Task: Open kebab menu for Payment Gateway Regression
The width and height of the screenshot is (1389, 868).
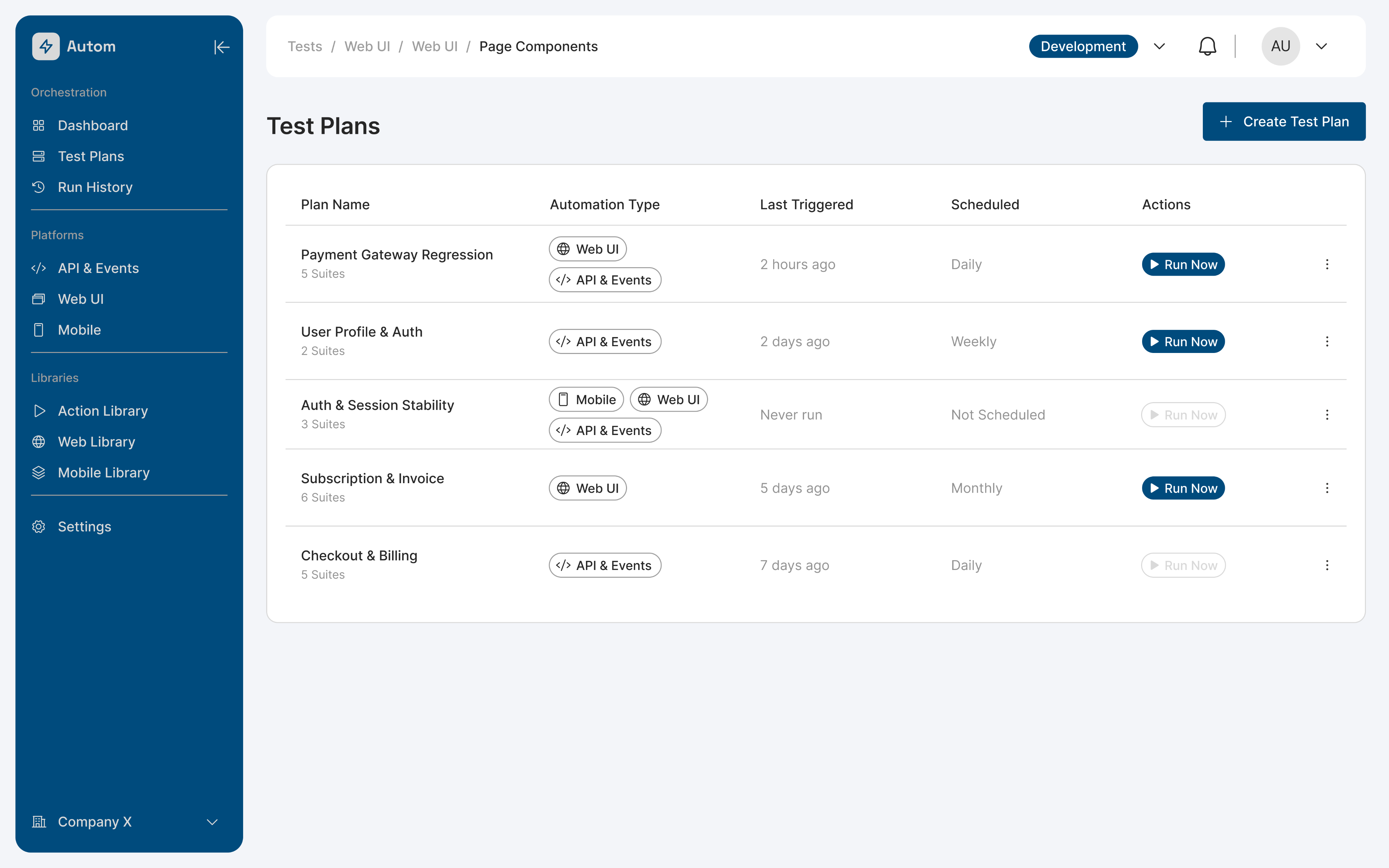Action: pyautogui.click(x=1327, y=265)
